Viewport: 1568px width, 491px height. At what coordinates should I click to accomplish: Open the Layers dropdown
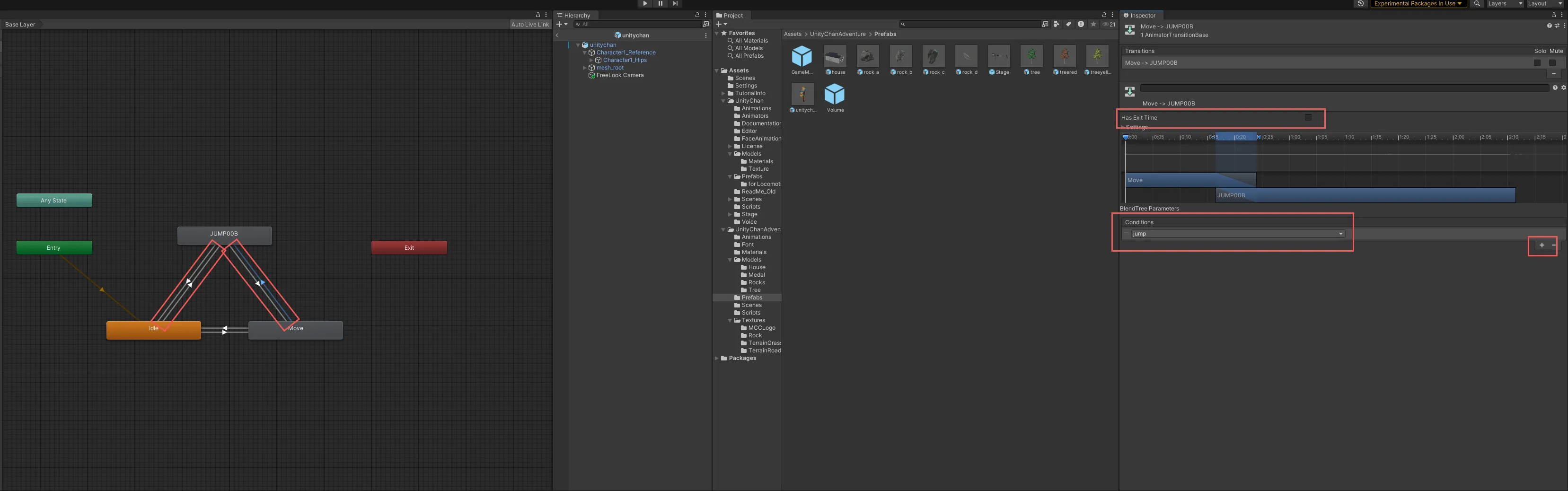(1504, 4)
